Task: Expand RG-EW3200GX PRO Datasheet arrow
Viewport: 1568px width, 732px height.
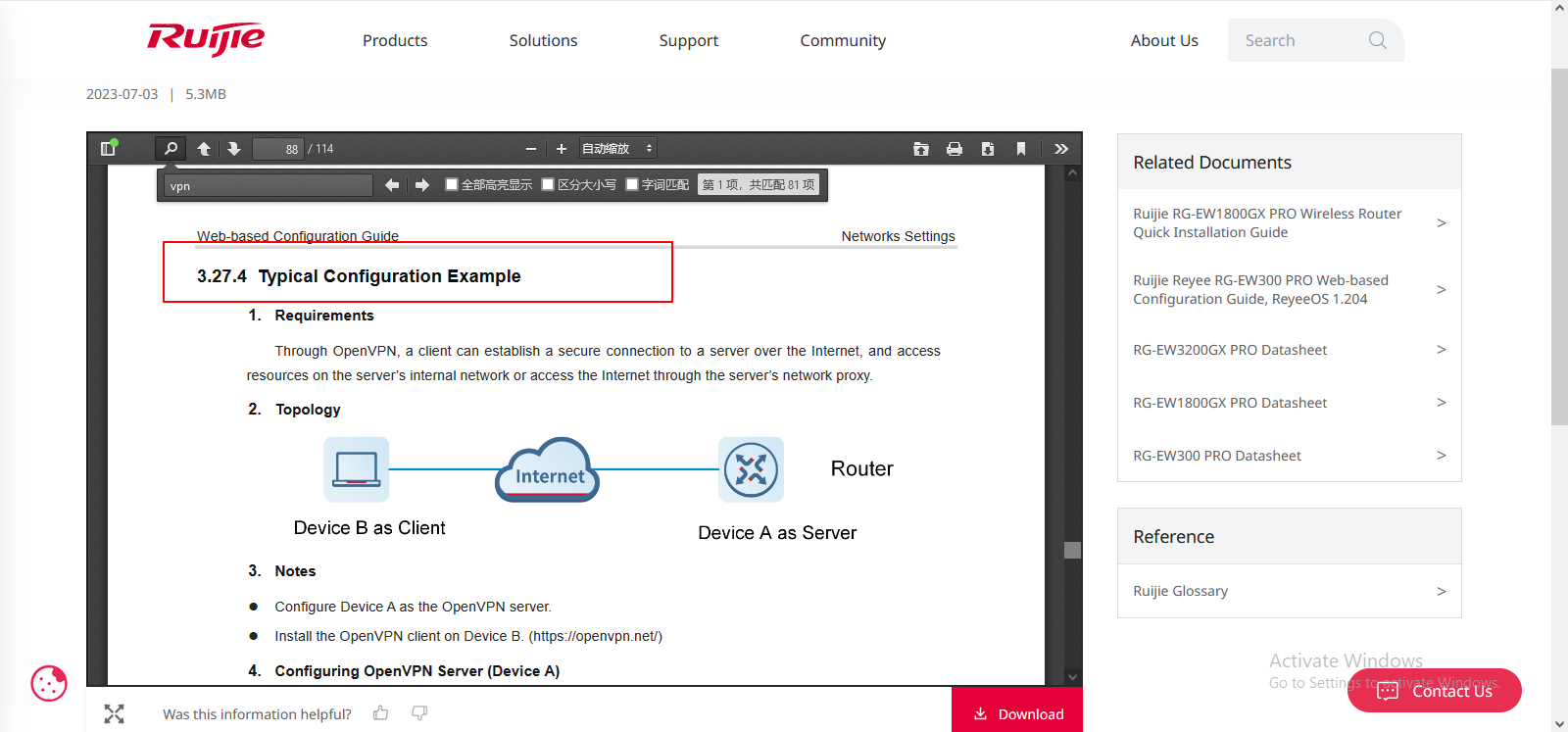Action: 1442,350
